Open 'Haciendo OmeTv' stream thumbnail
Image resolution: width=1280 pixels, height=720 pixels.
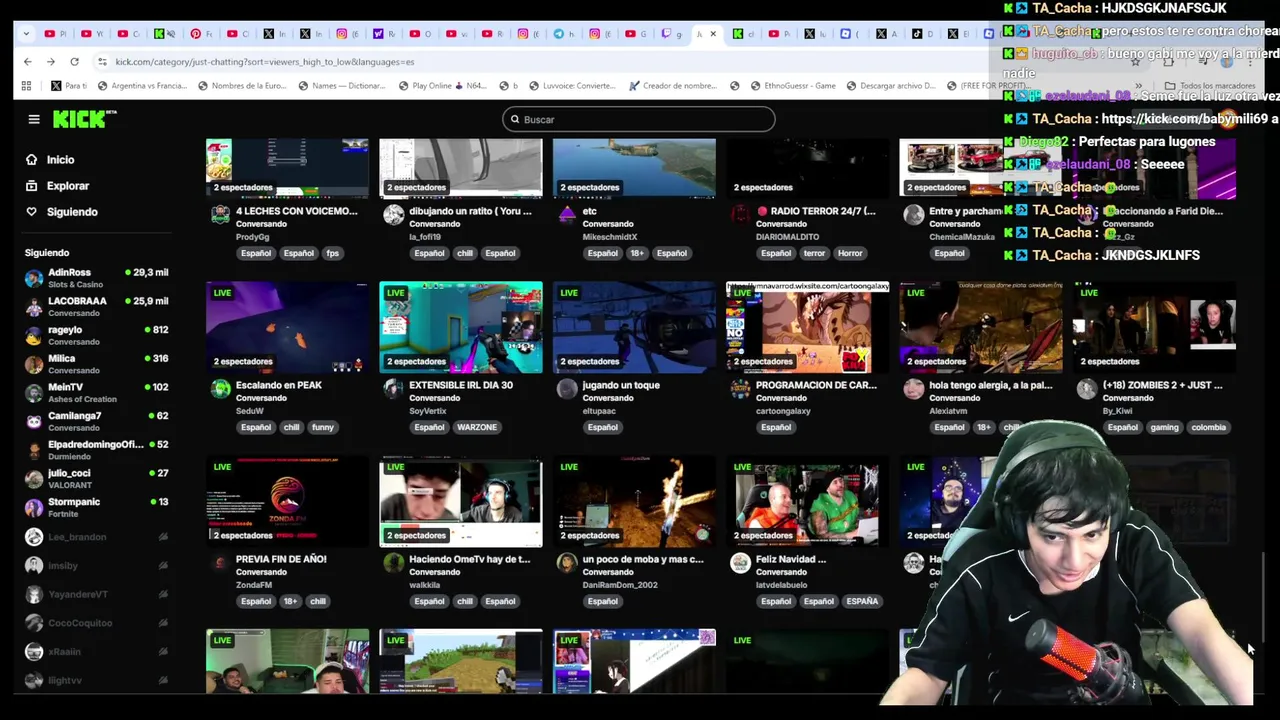click(x=461, y=502)
